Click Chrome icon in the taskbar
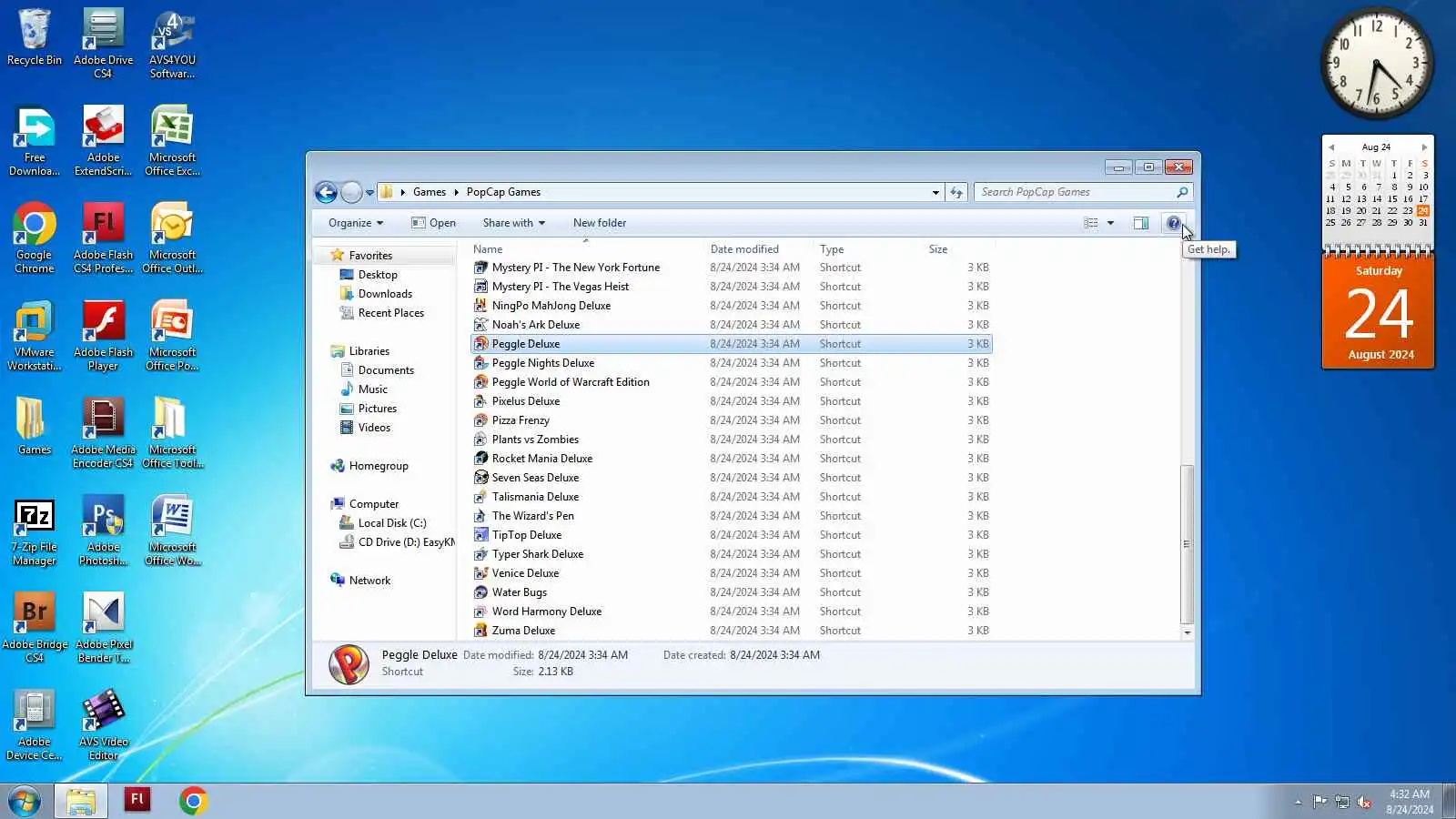The height and width of the screenshot is (819, 1456). [x=193, y=800]
